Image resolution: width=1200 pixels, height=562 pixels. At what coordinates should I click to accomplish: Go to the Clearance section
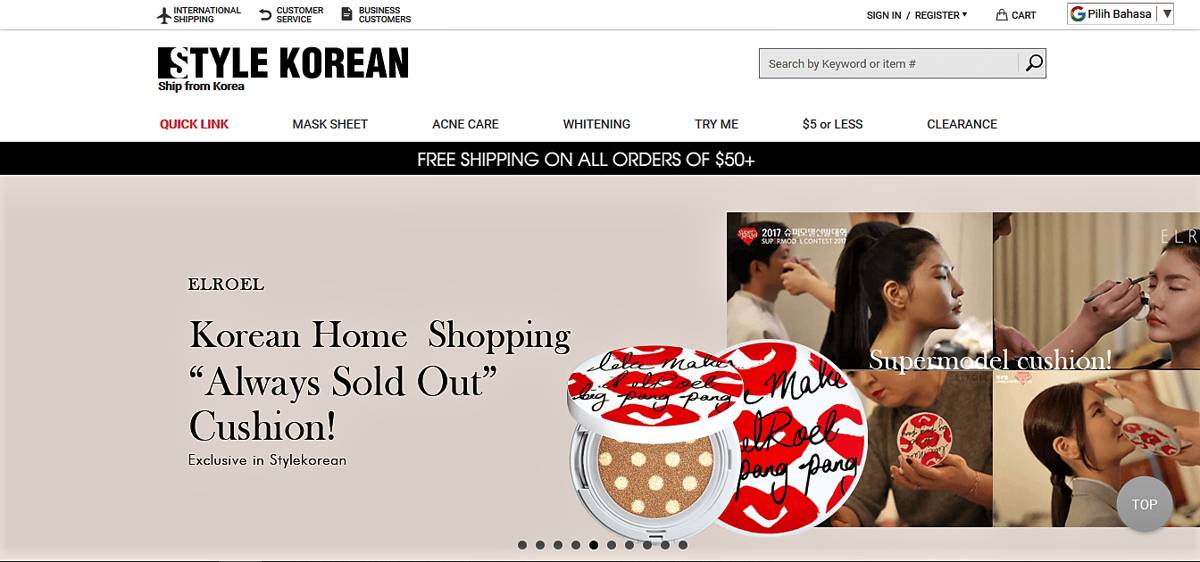962,124
